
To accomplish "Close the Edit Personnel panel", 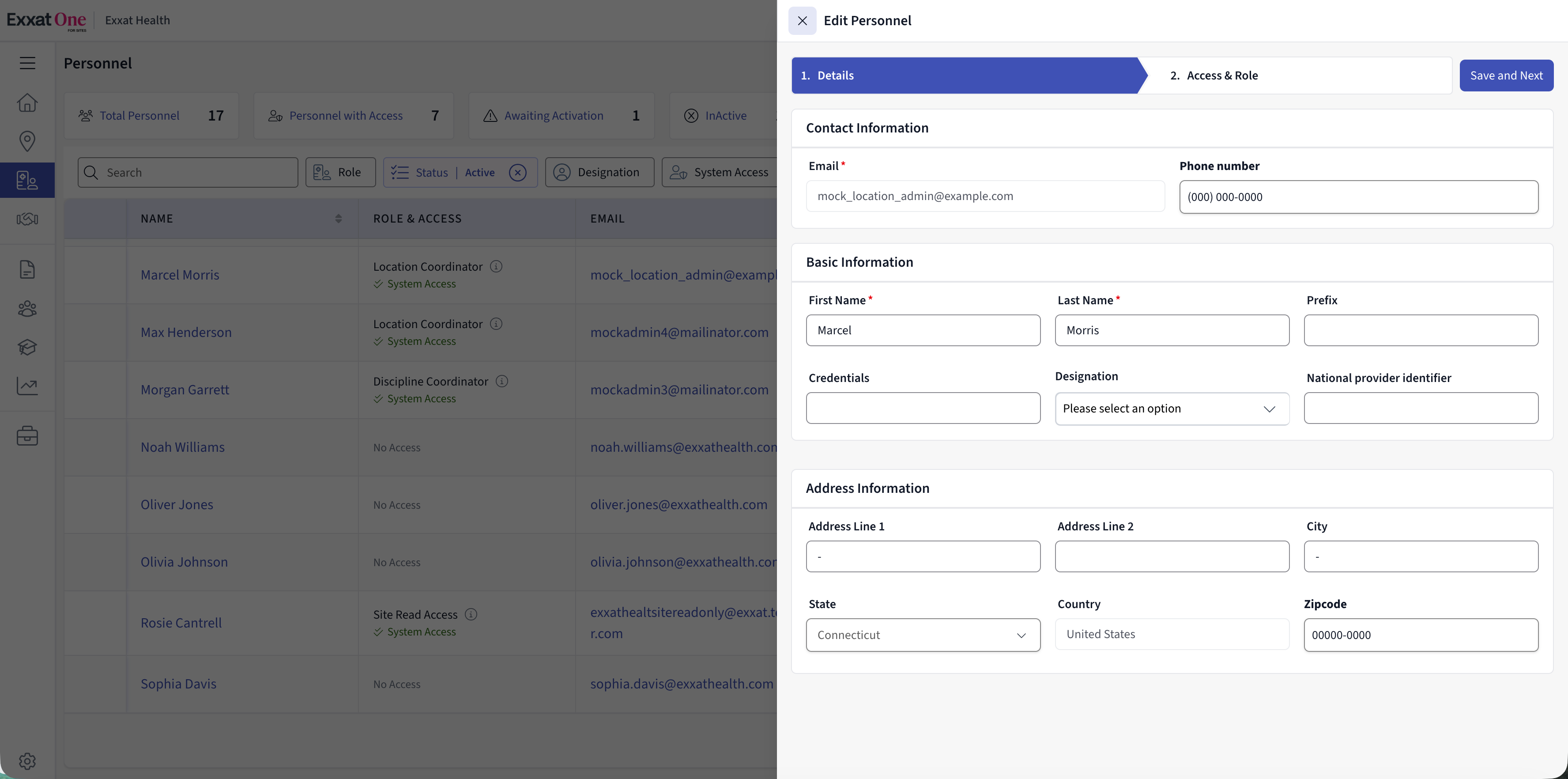I will click(802, 21).
